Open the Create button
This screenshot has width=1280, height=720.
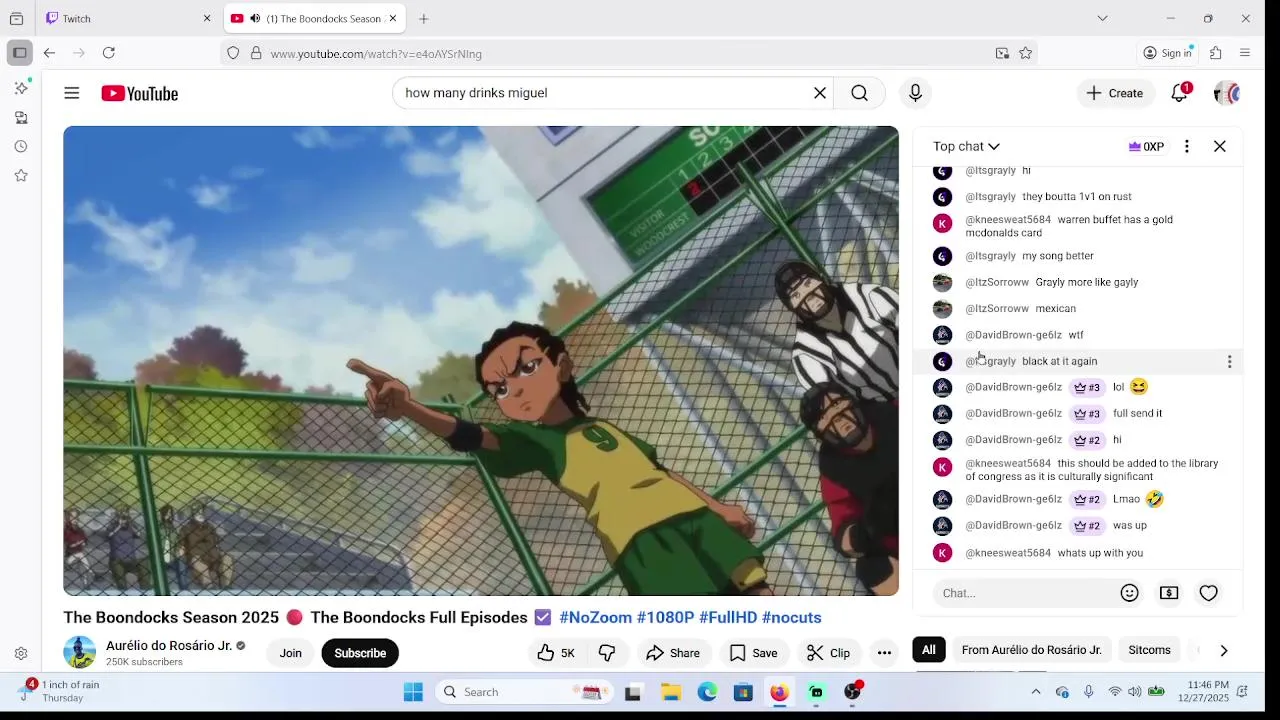coord(1115,93)
